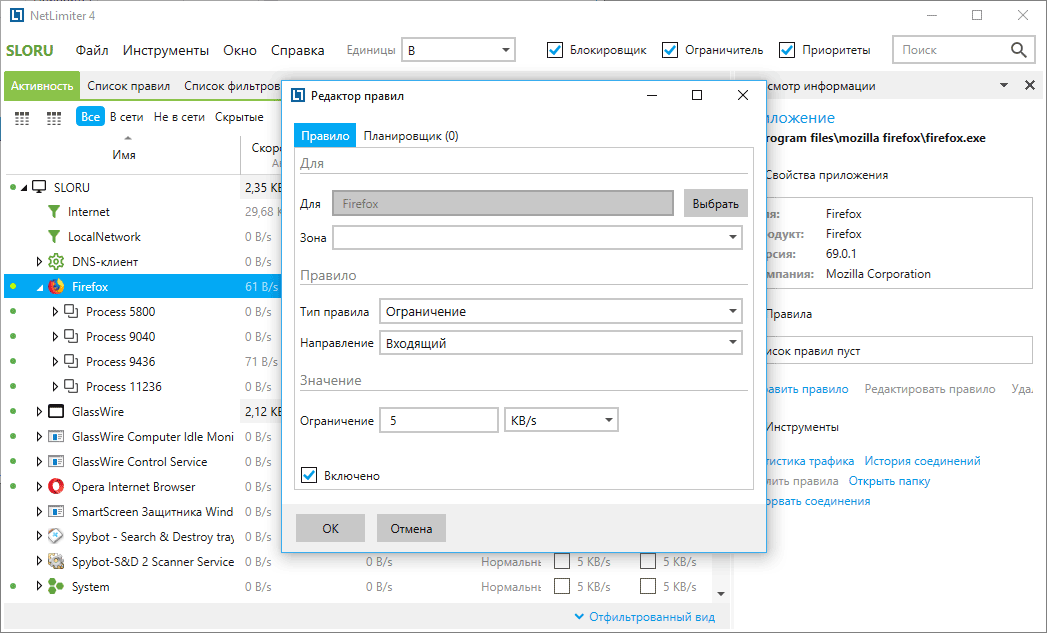Enable the right 5 KB/s checkbox in the System row
The width and height of the screenshot is (1047, 633).
(648, 586)
